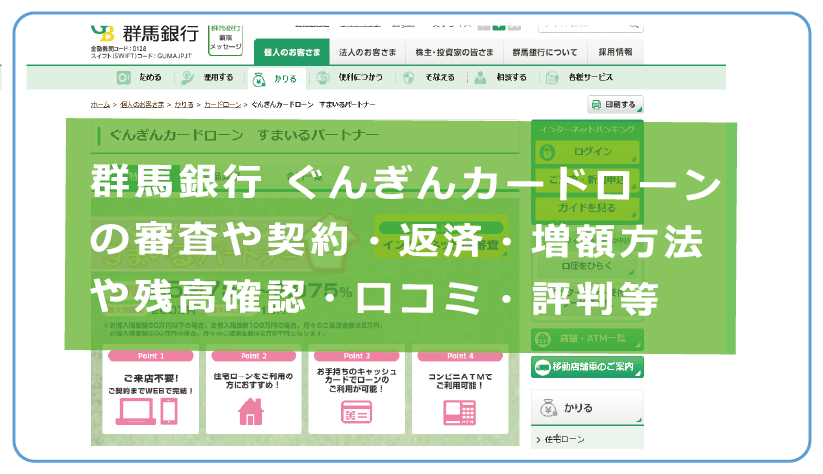Click the コンビニATMでご利用可能! text

[460, 381]
